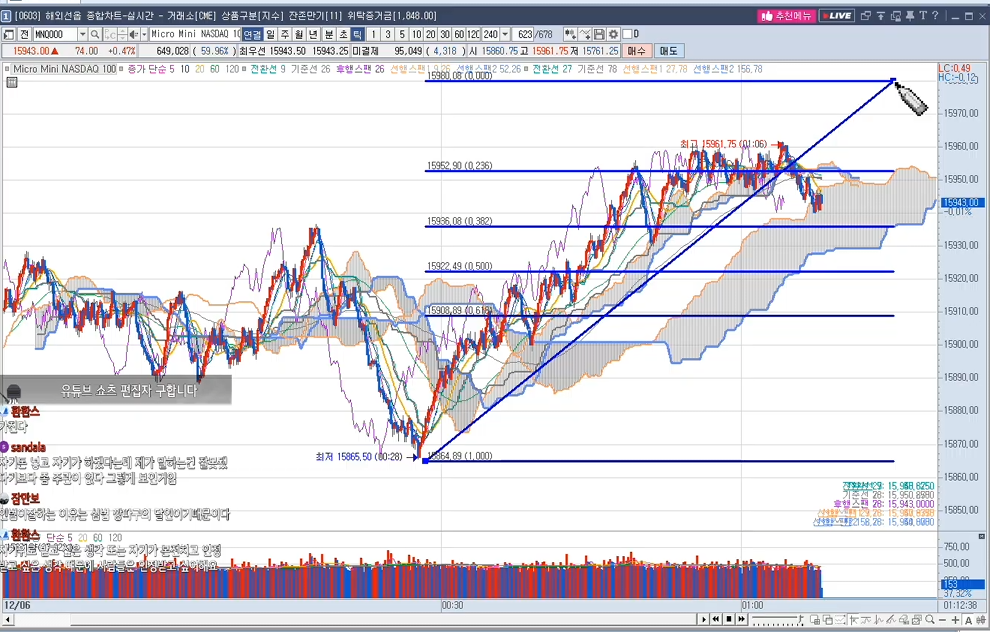Click the far-left chart layout icon in toolbar
The height and width of the screenshot is (632, 990).
pos(8,34)
